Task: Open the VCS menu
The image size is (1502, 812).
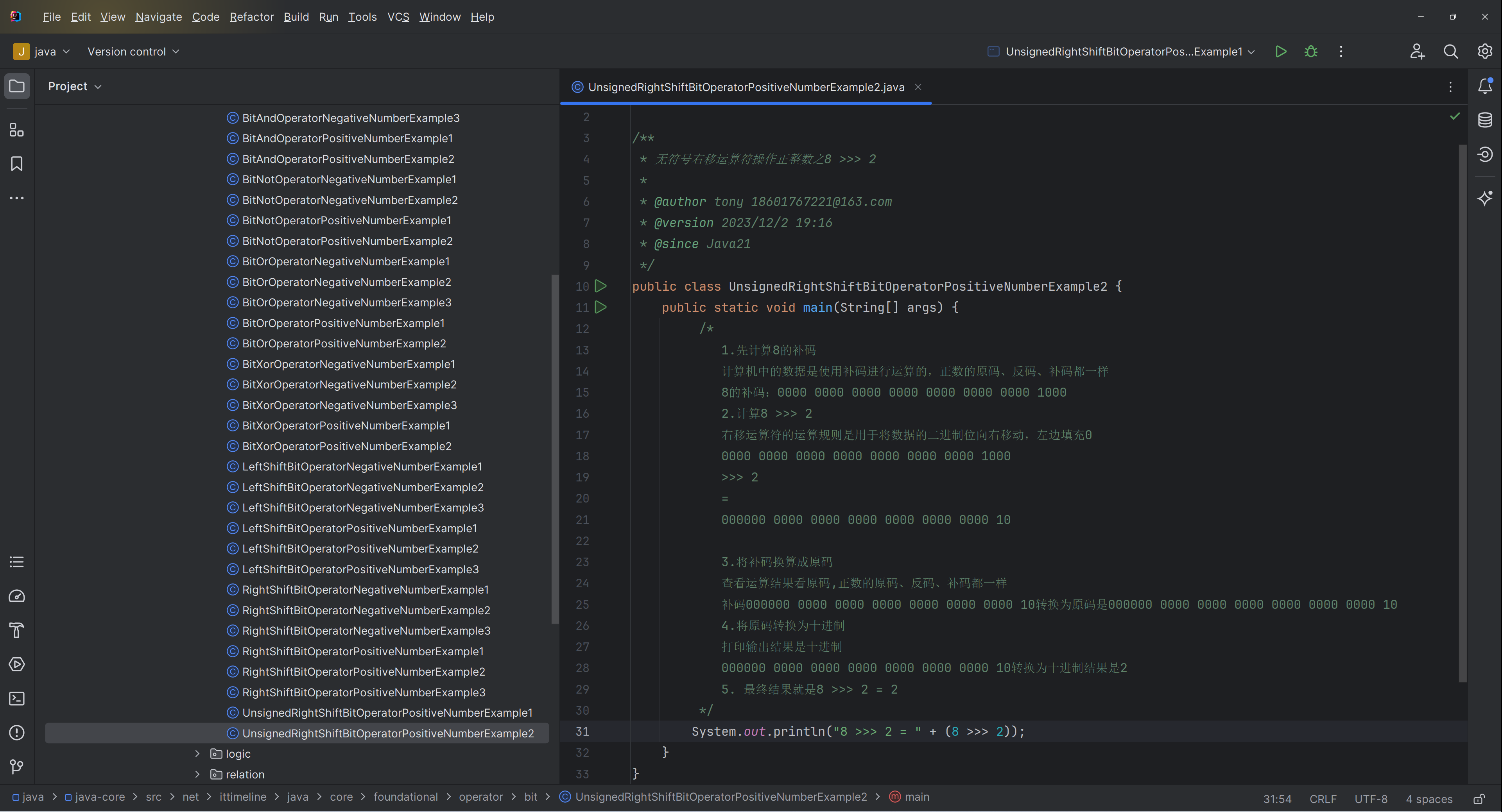Action: click(398, 17)
